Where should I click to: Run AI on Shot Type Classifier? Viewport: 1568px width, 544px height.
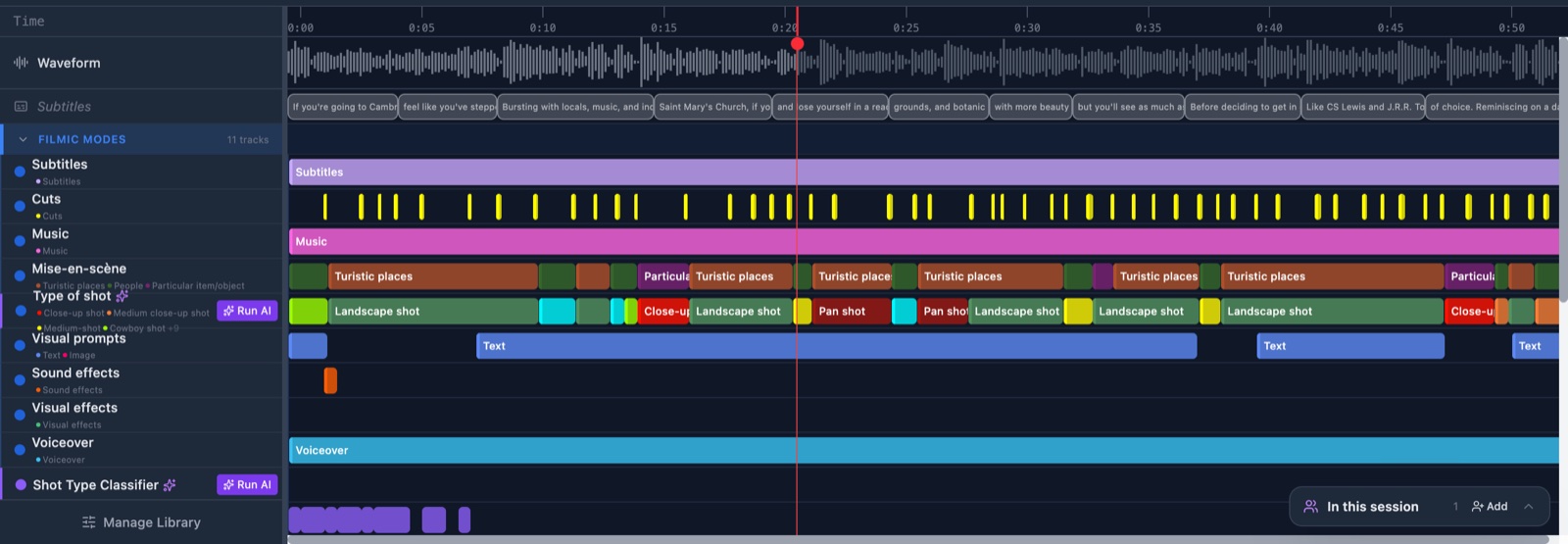247,485
